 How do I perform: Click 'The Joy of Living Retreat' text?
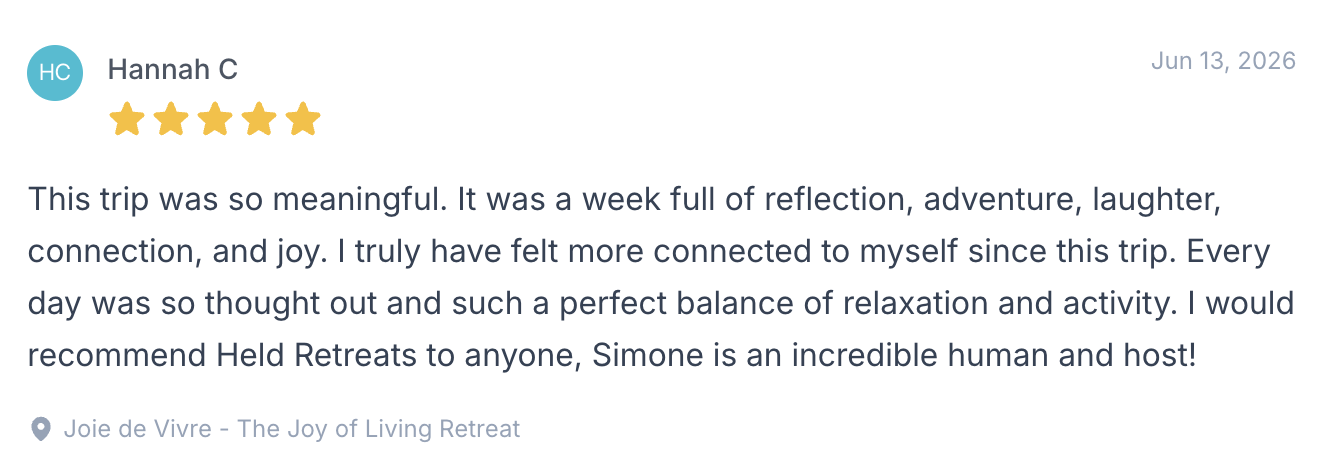tap(379, 430)
